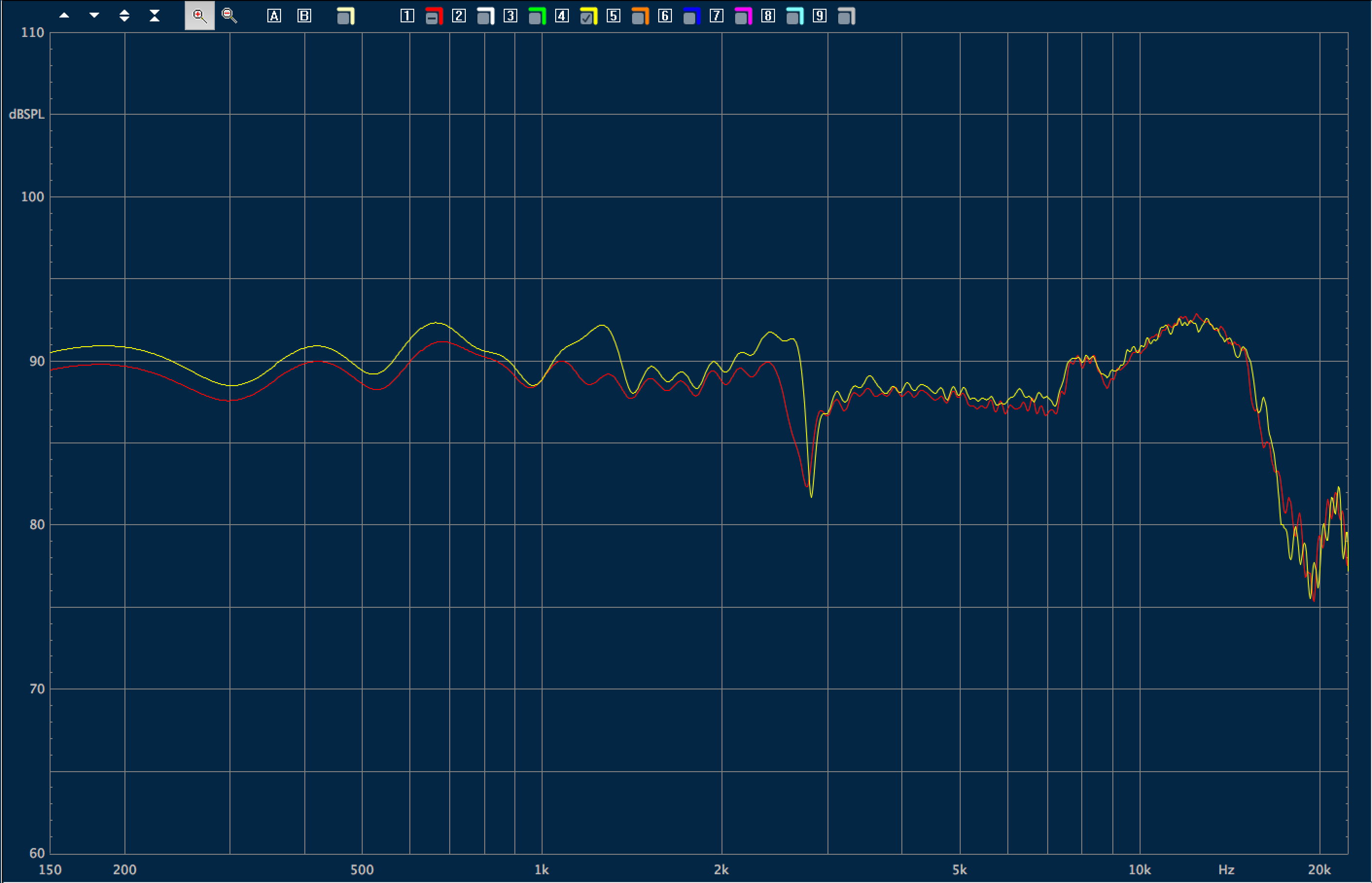Store curve in overlay 5 button
The width and height of the screenshot is (1372, 883).
614,16
